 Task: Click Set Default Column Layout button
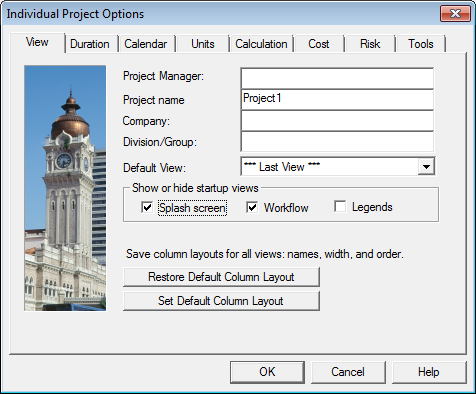[221, 301]
